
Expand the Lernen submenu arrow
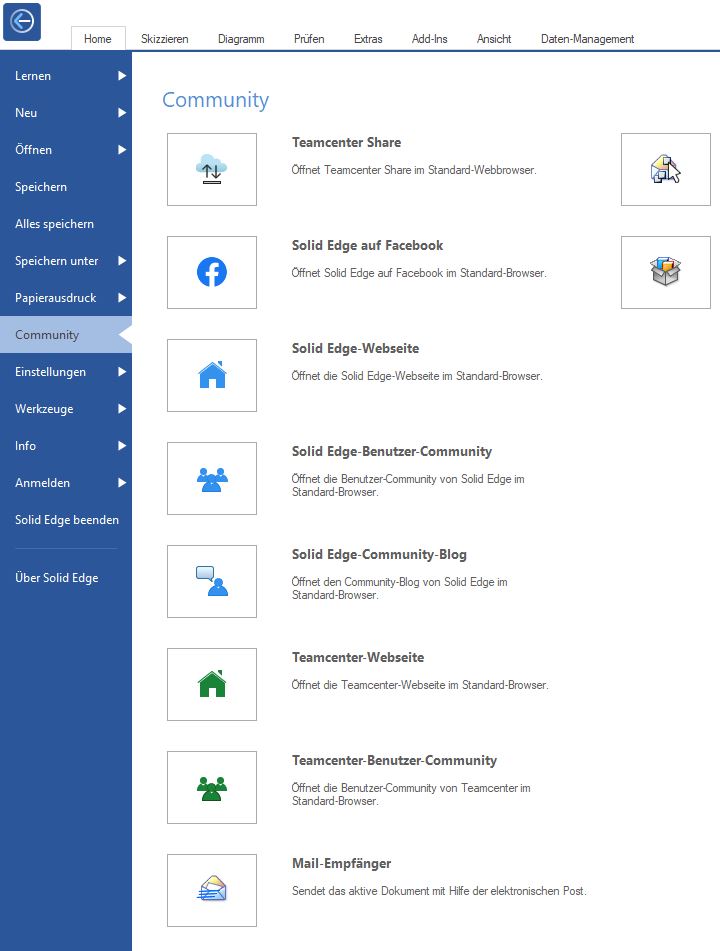[x=122, y=76]
